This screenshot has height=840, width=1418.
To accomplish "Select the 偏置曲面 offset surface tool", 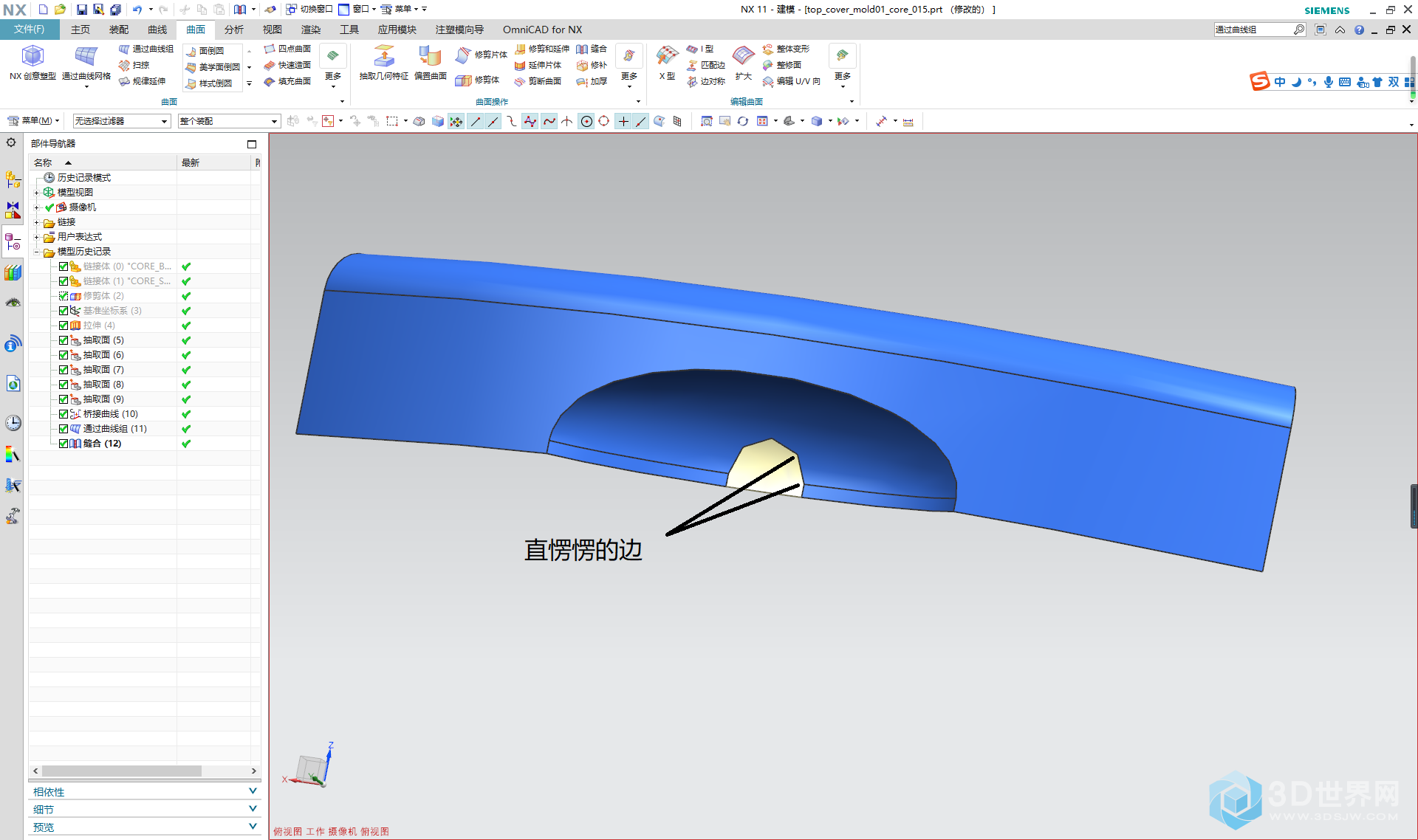I will pos(430,63).
